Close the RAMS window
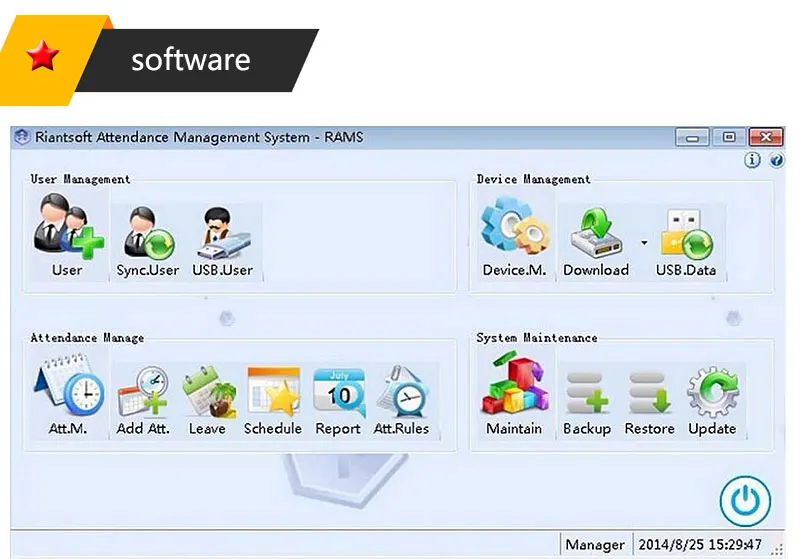800x559 pixels. pyautogui.click(x=766, y=137)
